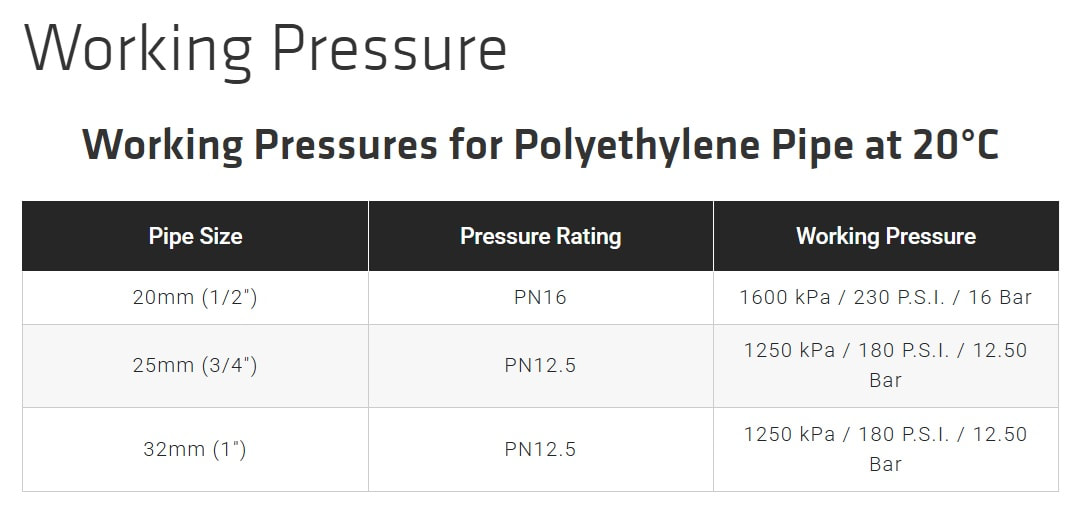Click "20°C" in the table heading
The height and width of the screenshot is (520, 1074).
coord(954,146)
